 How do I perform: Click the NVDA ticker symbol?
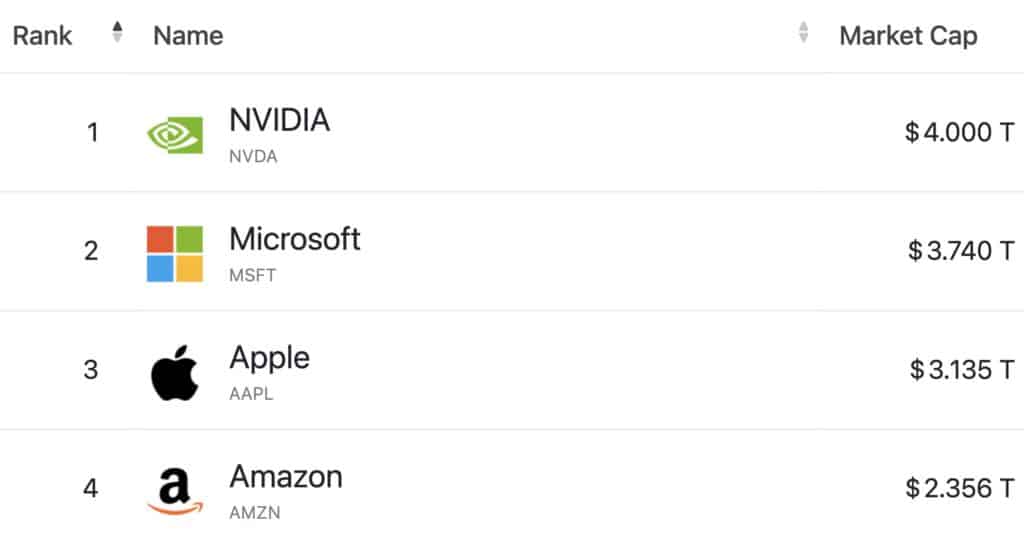253,157
